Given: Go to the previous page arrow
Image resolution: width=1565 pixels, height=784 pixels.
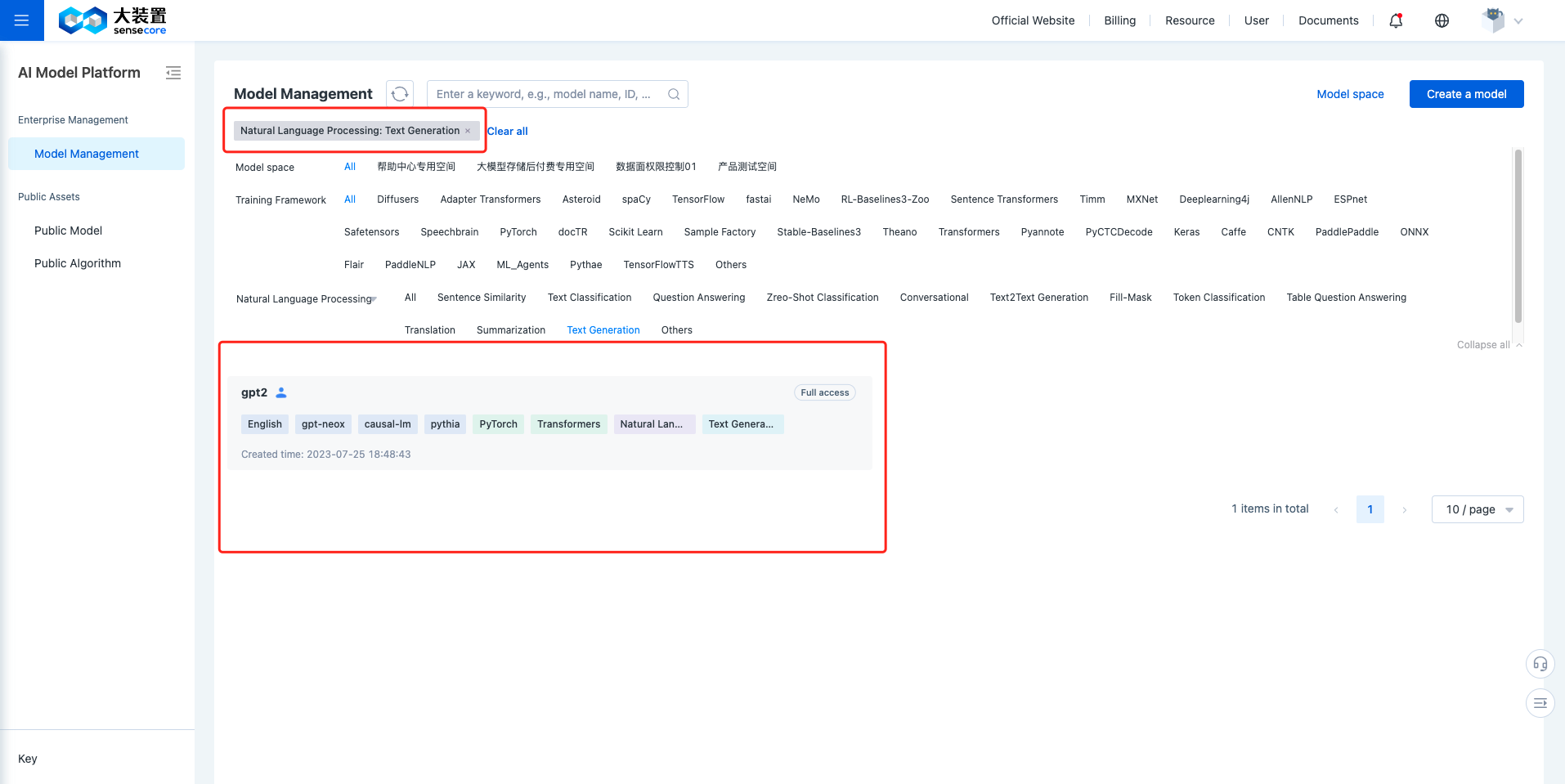Looking at the screenshot, I should point(1336,509).
